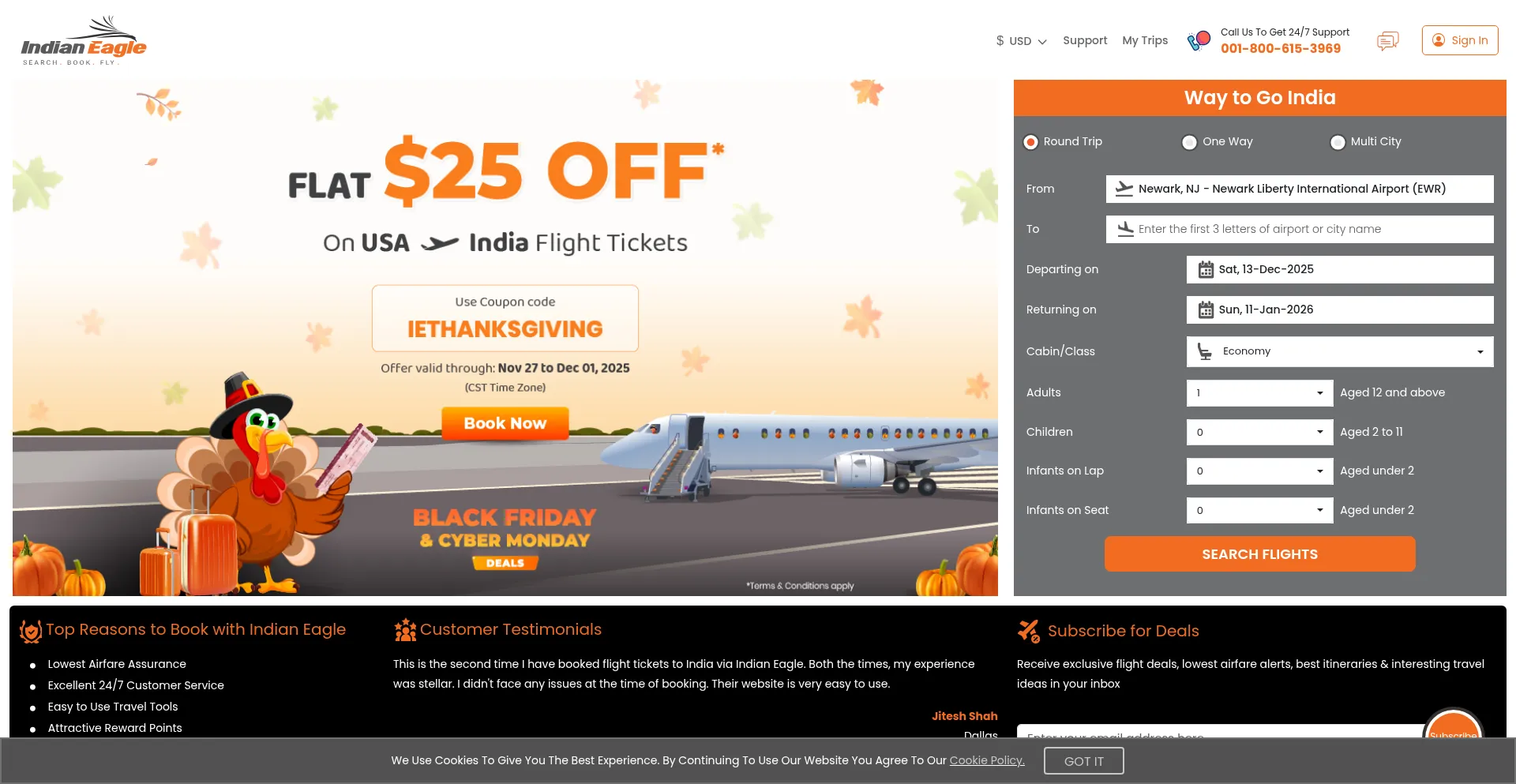Click the departing date calendar icon
Screen dimensions: 1516x784
1206,270
